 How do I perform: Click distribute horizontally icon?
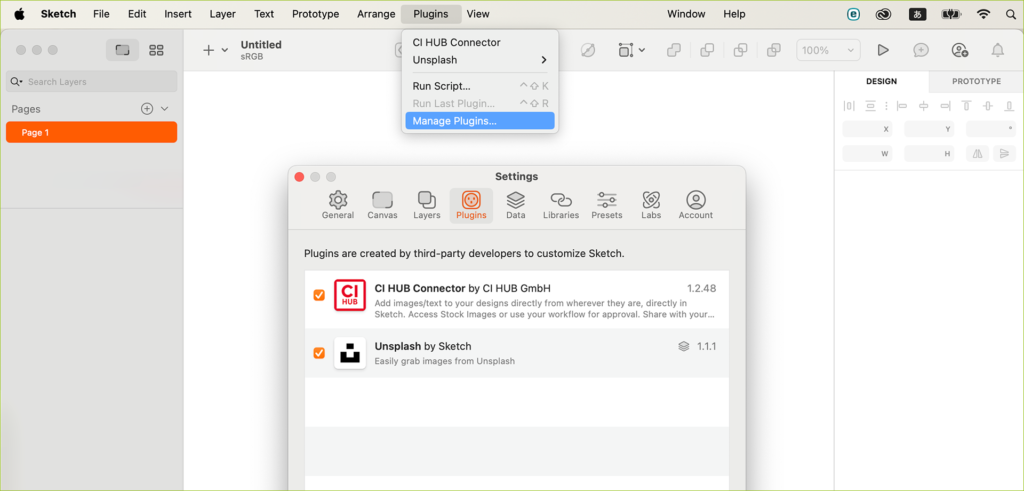pyautogui.click(x=849, y=106)
